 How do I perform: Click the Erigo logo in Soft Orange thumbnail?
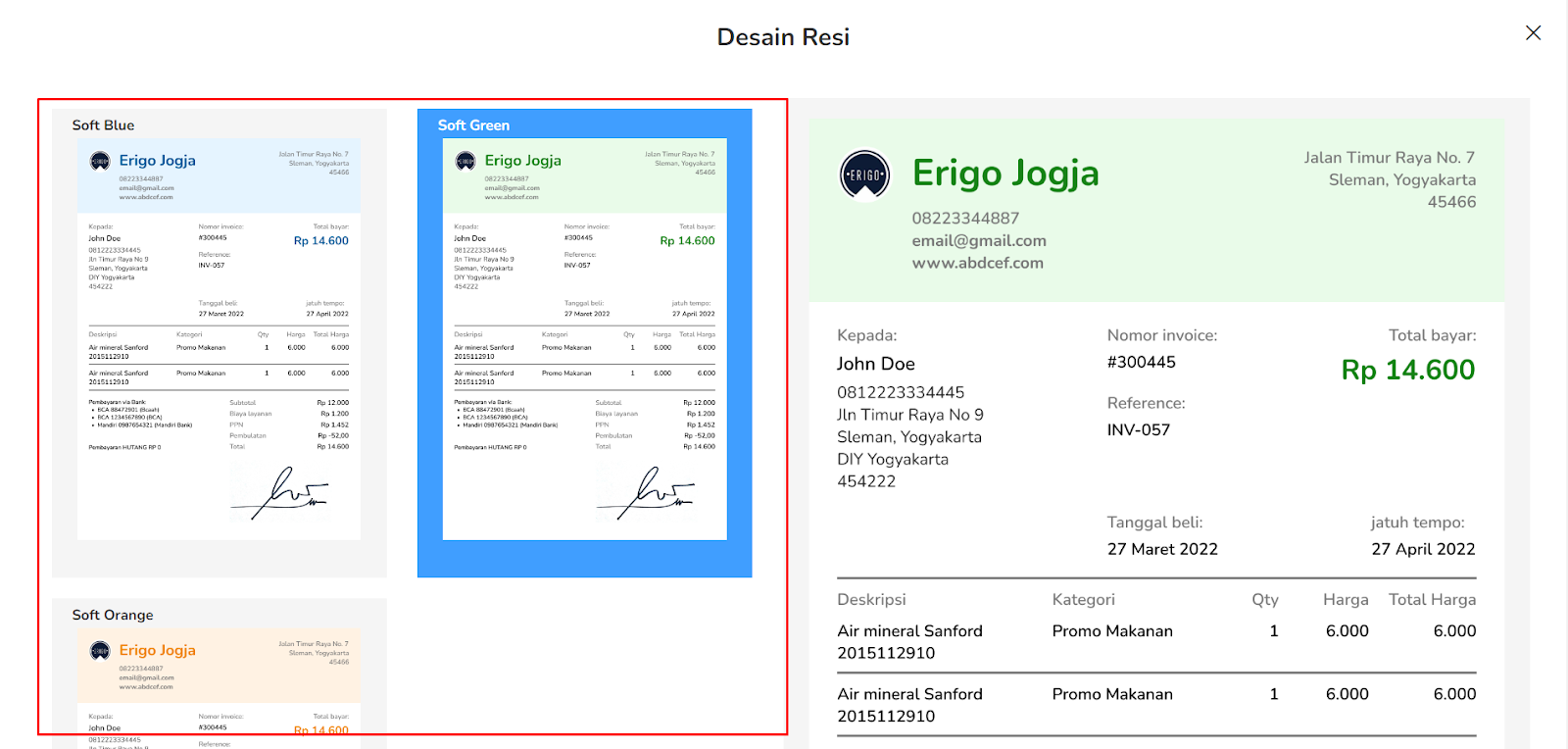[x=100, y=651]
